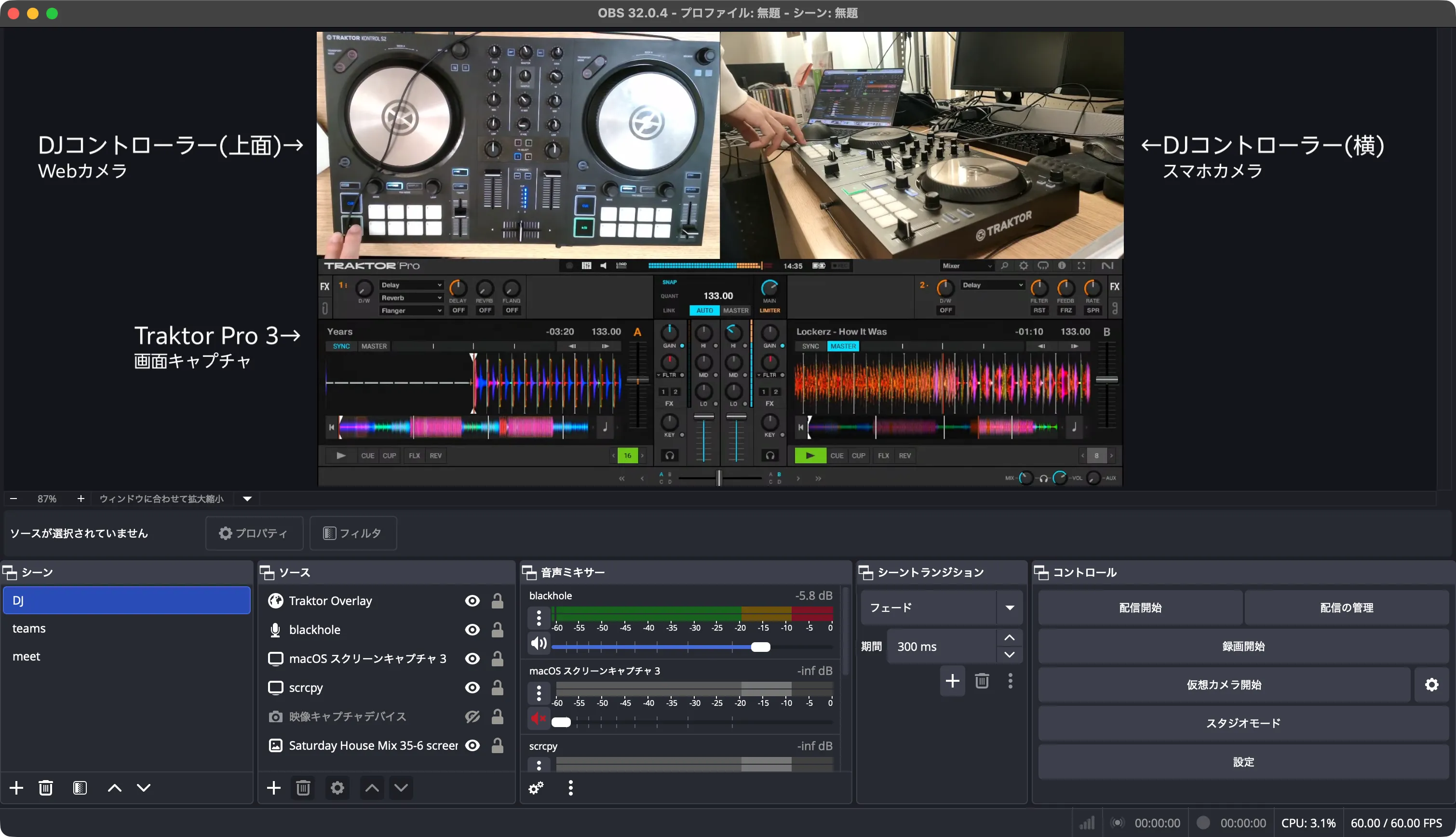The height and width of the screenshot is (837, 1456).
Task: Start streaming with 配信開始
Action: click(1139, 607)
